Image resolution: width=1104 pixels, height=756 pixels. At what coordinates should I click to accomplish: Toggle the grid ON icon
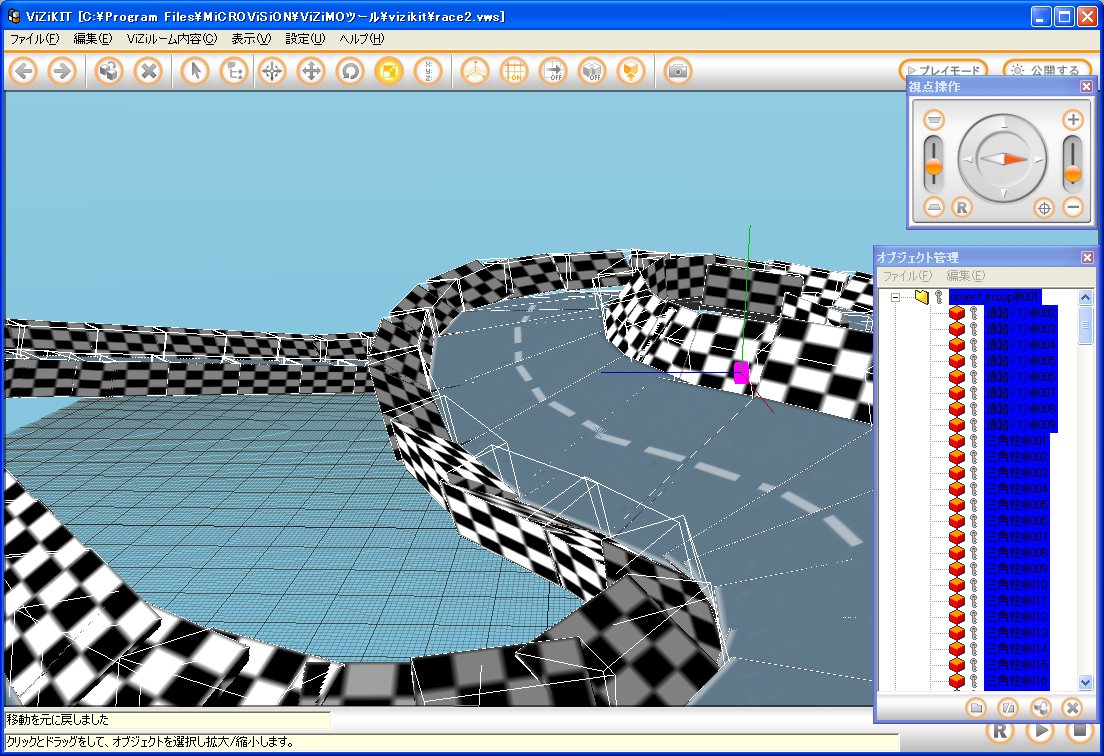click(x=514, y=71)
